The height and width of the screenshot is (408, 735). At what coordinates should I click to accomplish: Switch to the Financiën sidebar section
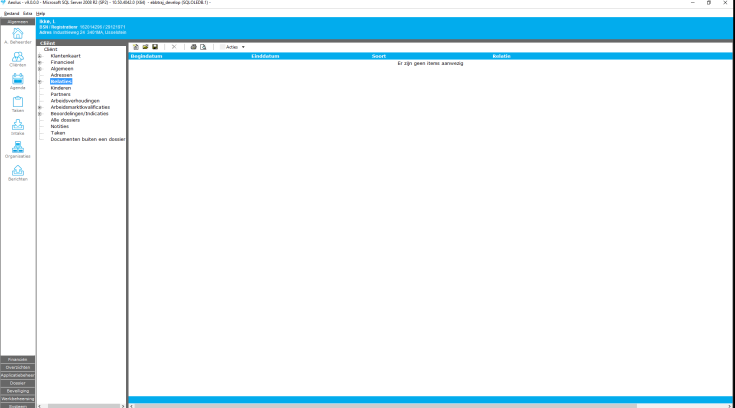(17, 359)
